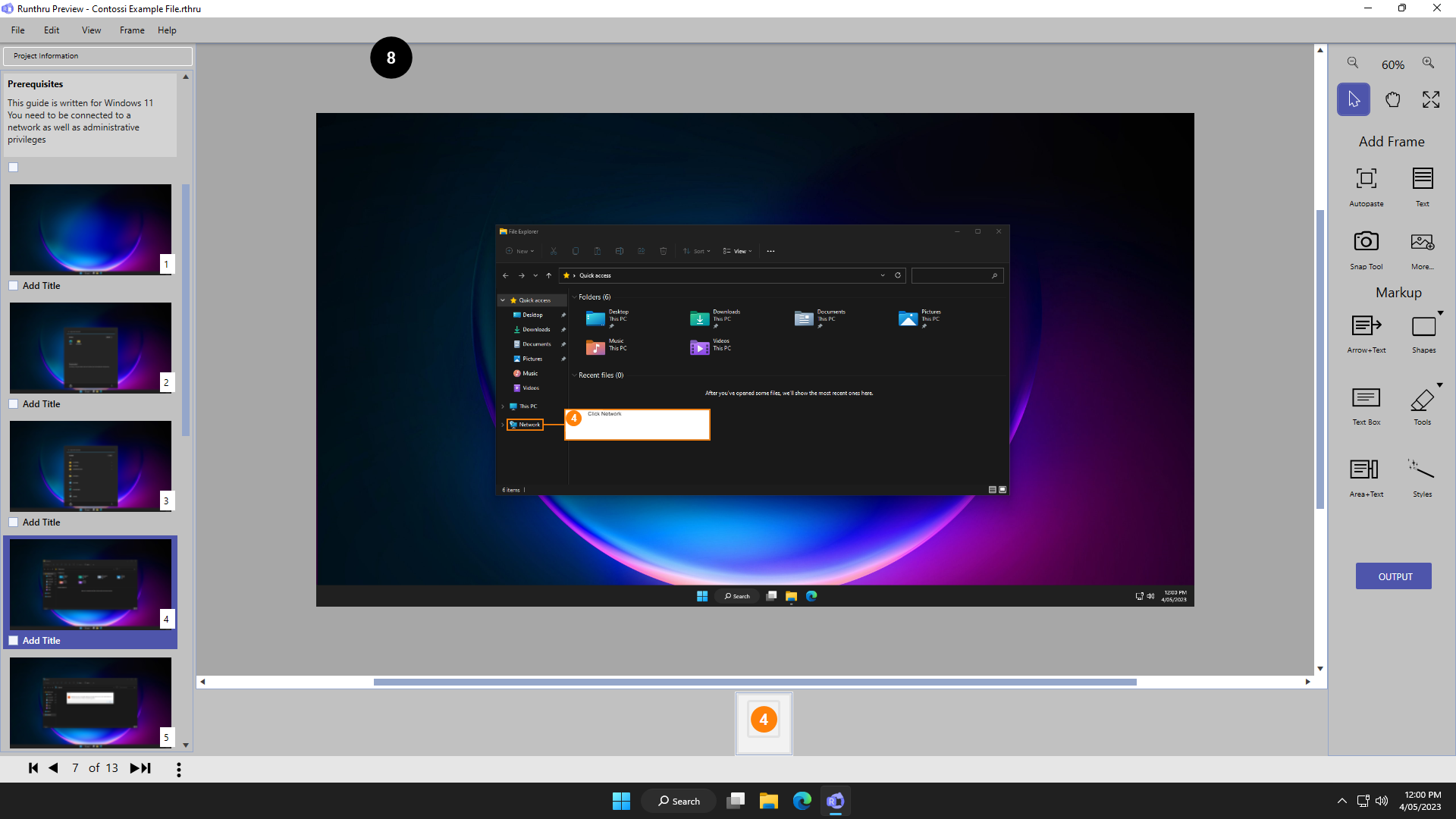Image resolution: width=1456 pixels, height=819 pixels.
Task: Click the Project Information button
Action: pos(98,56)
